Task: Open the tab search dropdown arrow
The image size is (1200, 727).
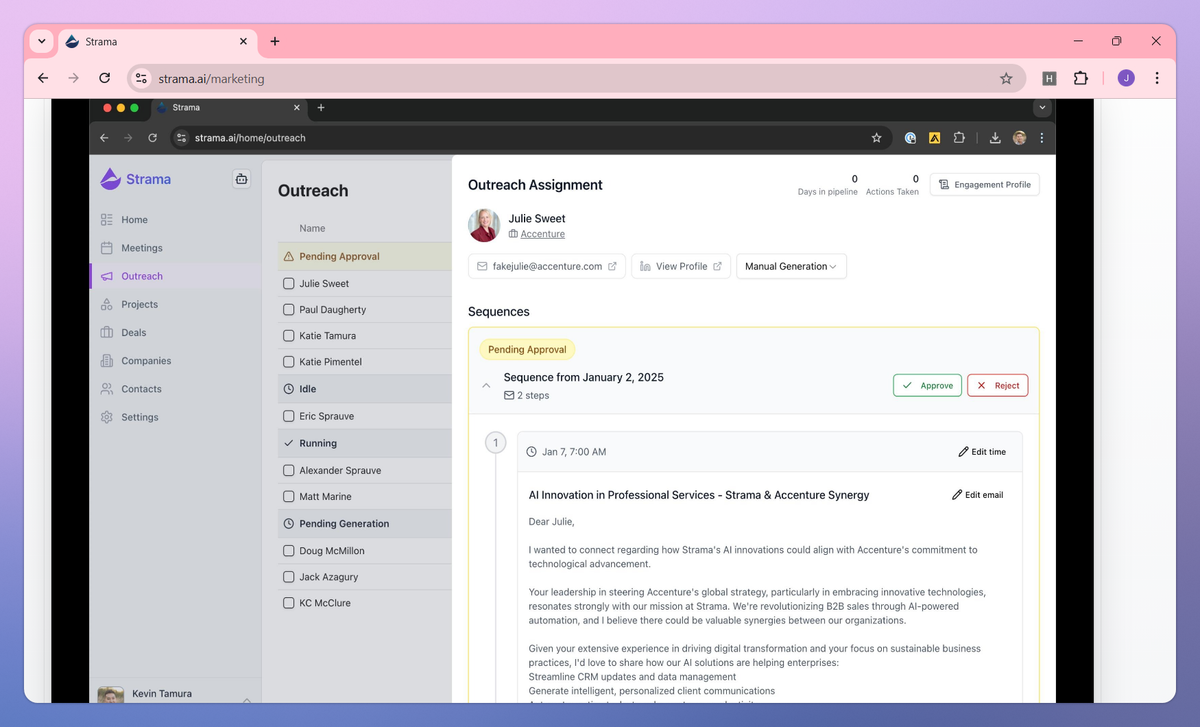Action: (41, 41)
